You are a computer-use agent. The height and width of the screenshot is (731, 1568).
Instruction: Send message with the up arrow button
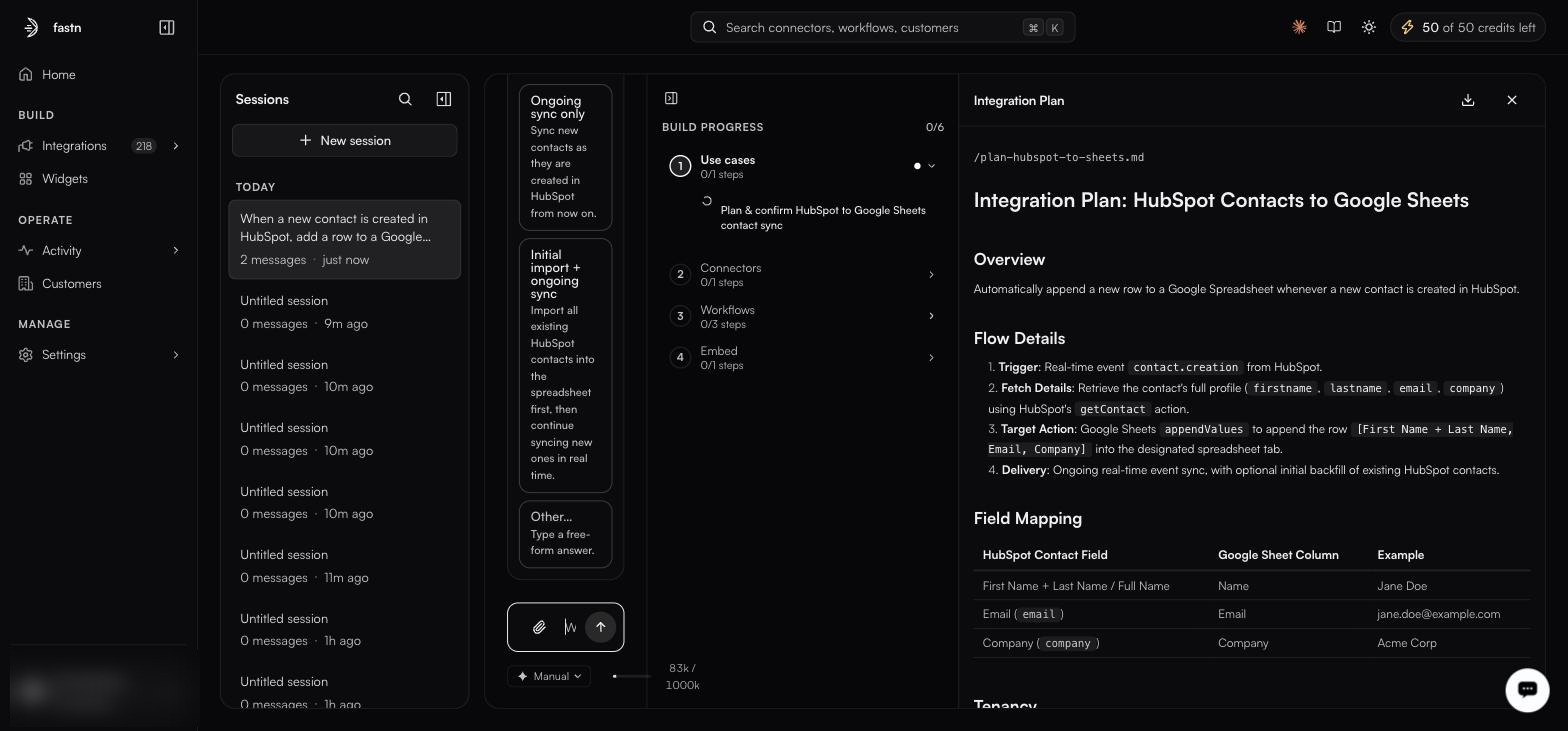point(601,627)
